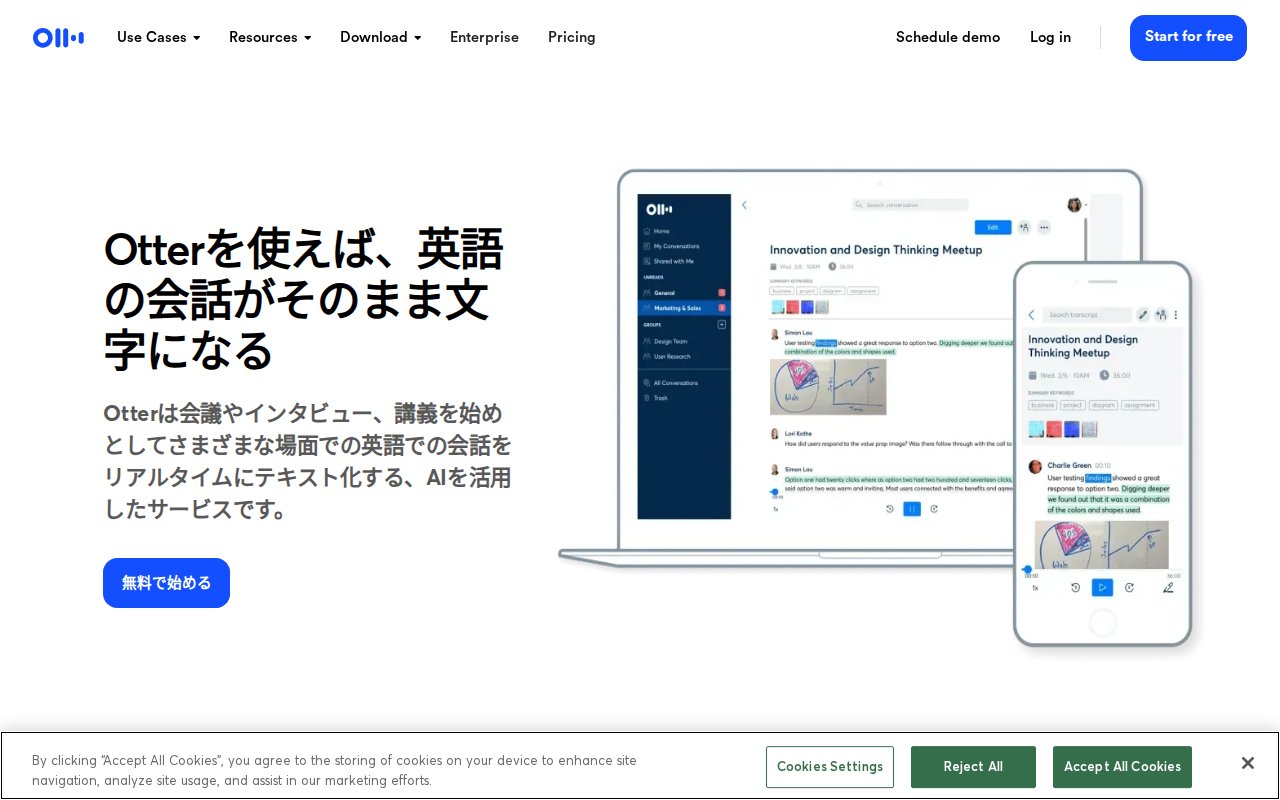Screen dimensions: 1280x800
Task: Click the pause icon in laptop mockup
Action: coord(912,509)
